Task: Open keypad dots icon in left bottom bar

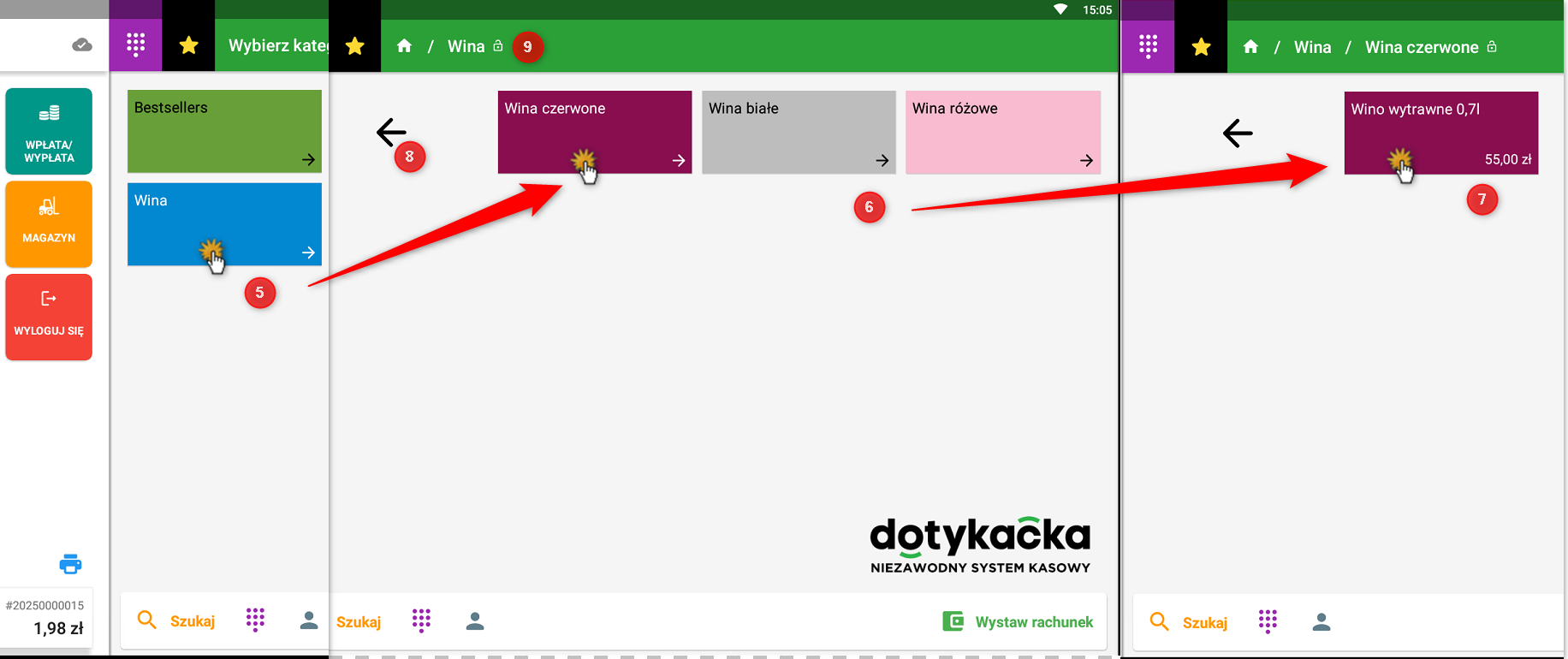Action: (255, 620)
